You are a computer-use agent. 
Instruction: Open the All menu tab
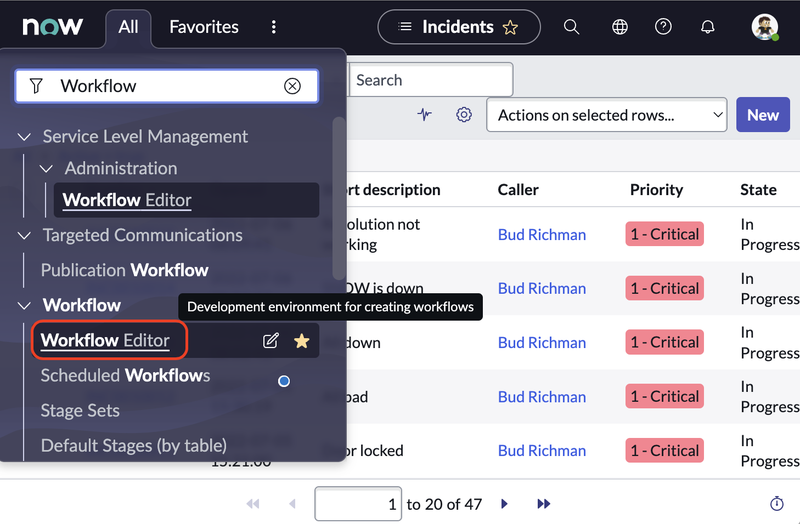click(128, 27)
